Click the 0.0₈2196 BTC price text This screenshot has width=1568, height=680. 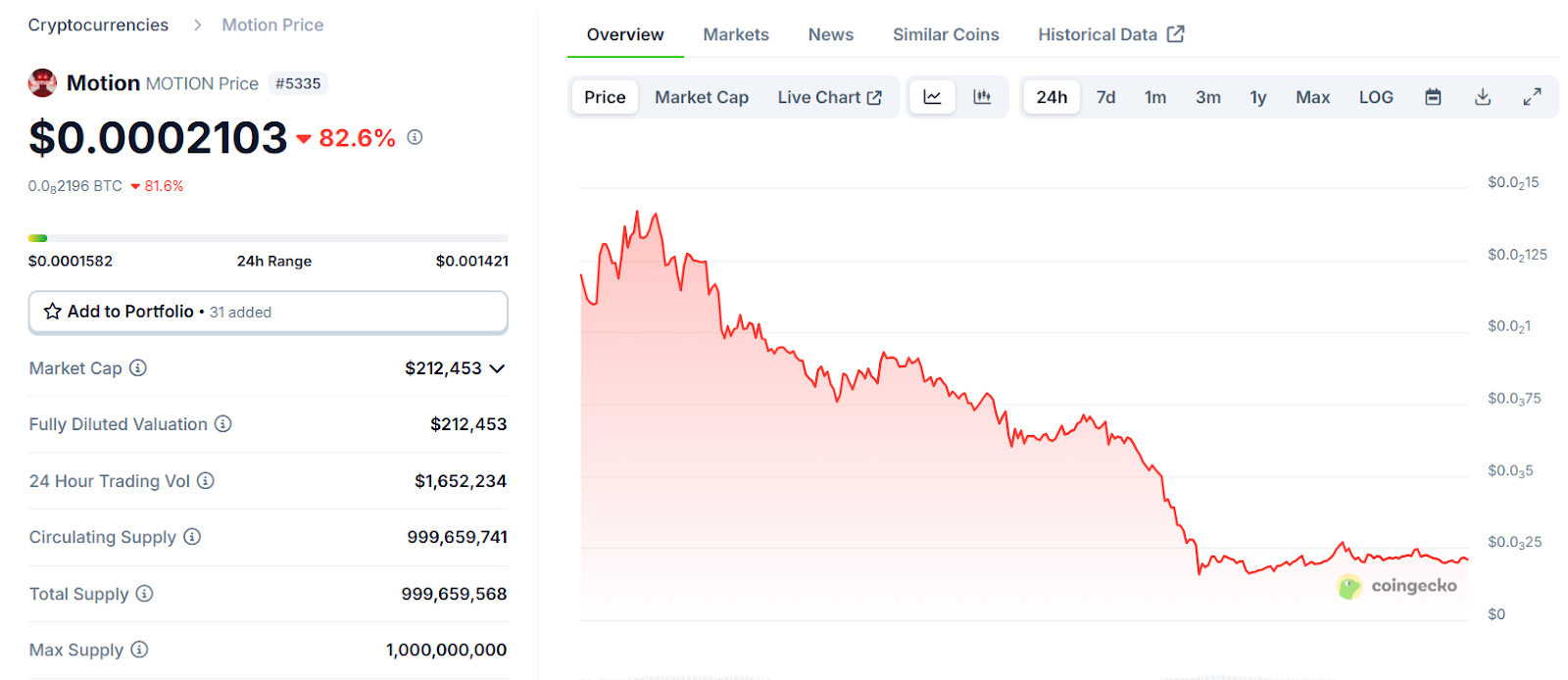click(x=75, y=186)
